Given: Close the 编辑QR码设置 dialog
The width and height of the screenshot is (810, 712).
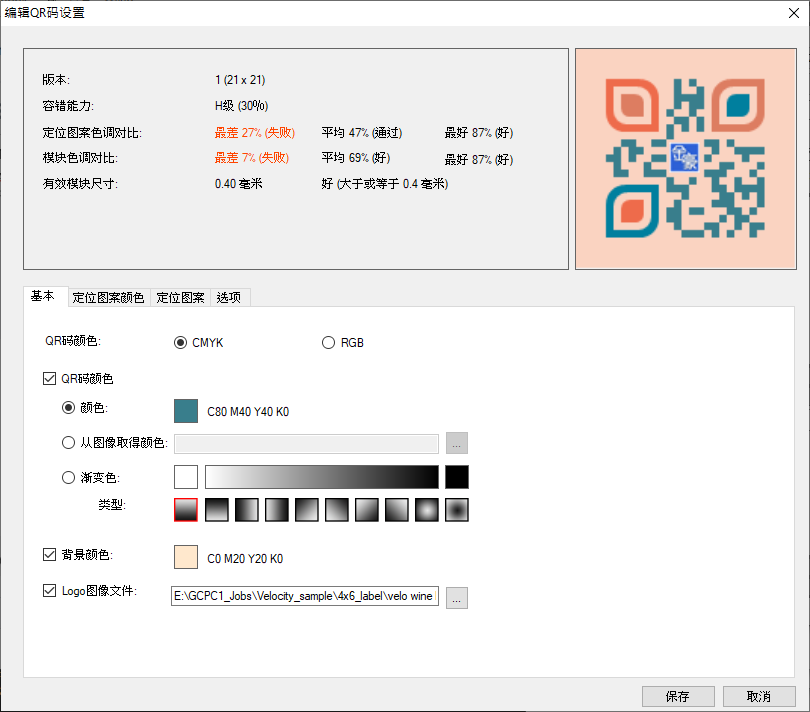Looking at the screenshot, I should click(x=794, y=13).
